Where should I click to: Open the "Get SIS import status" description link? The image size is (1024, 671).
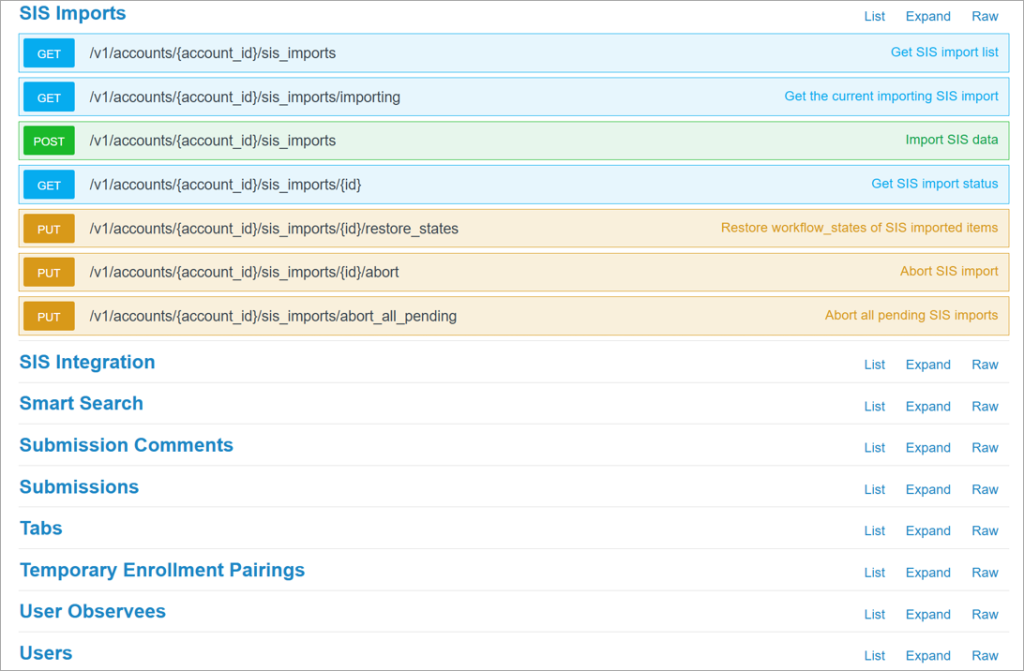[x=935, y=184]
